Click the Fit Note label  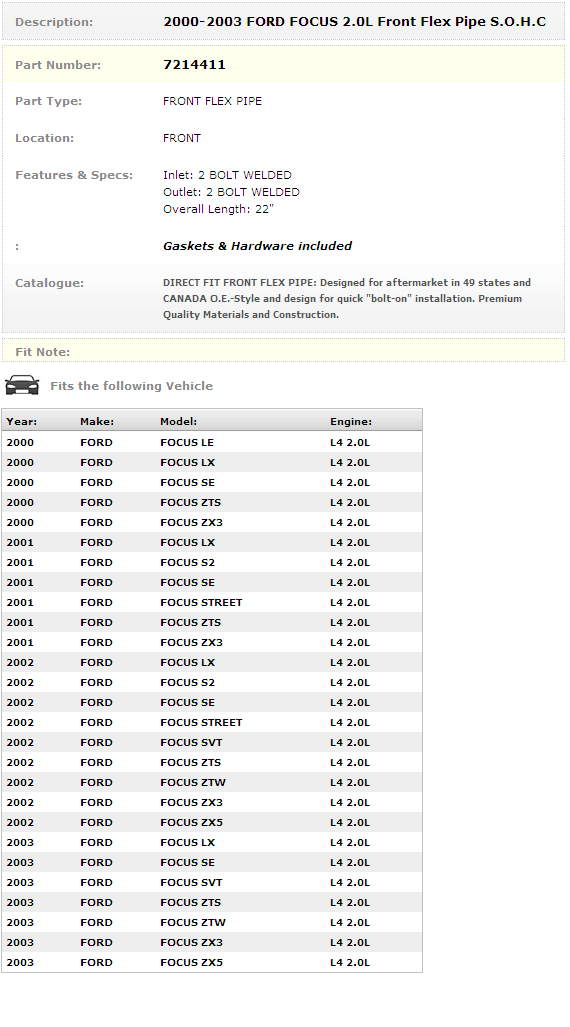click(x=43, y=352)
